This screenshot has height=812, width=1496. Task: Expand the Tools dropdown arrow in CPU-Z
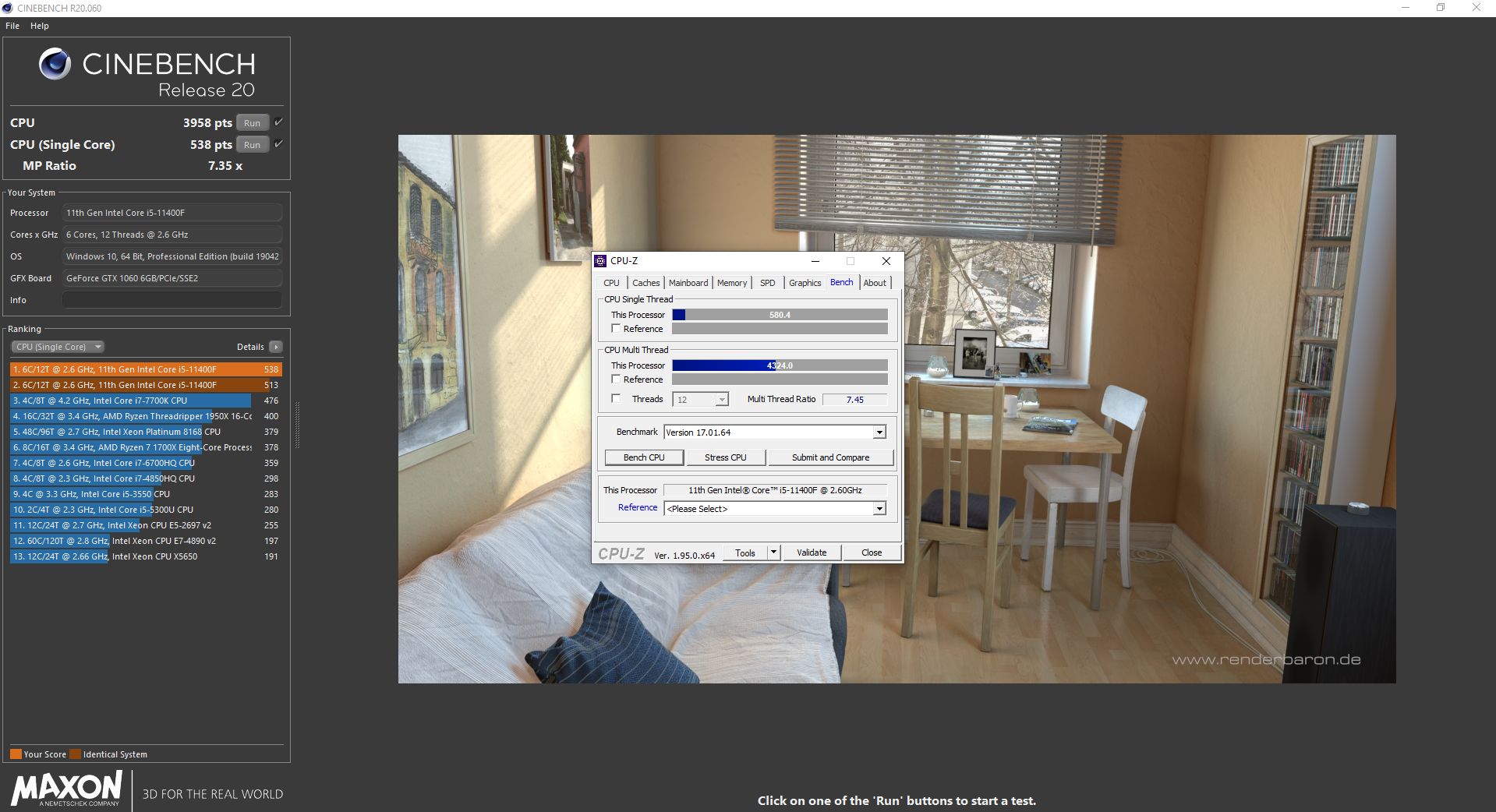click(773, 553)
